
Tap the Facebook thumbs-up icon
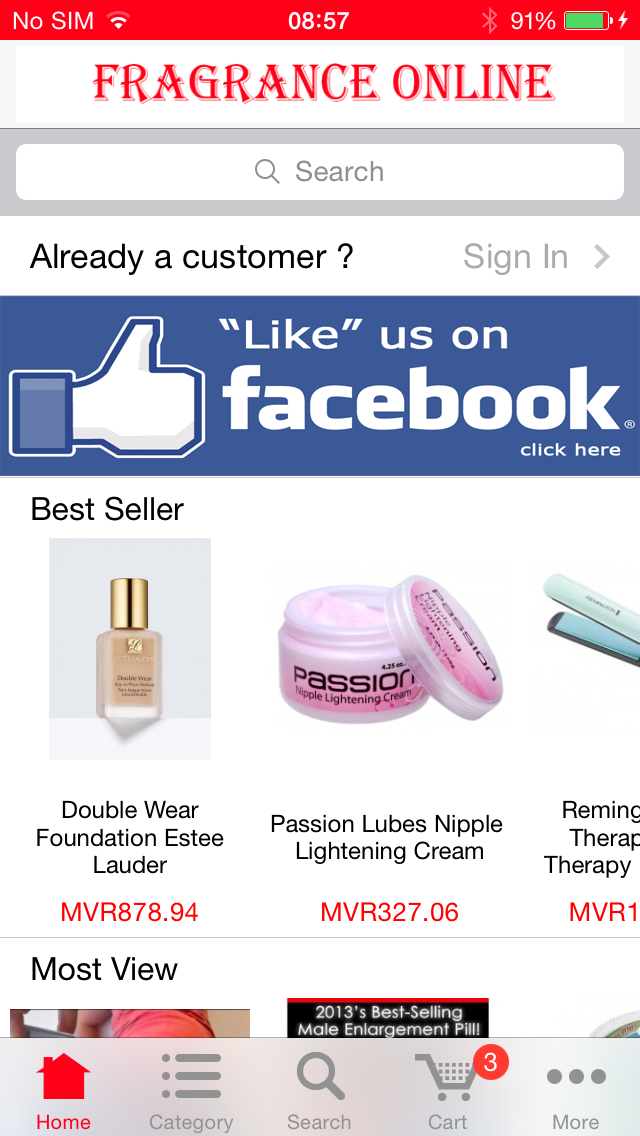(x=107, y=388)
